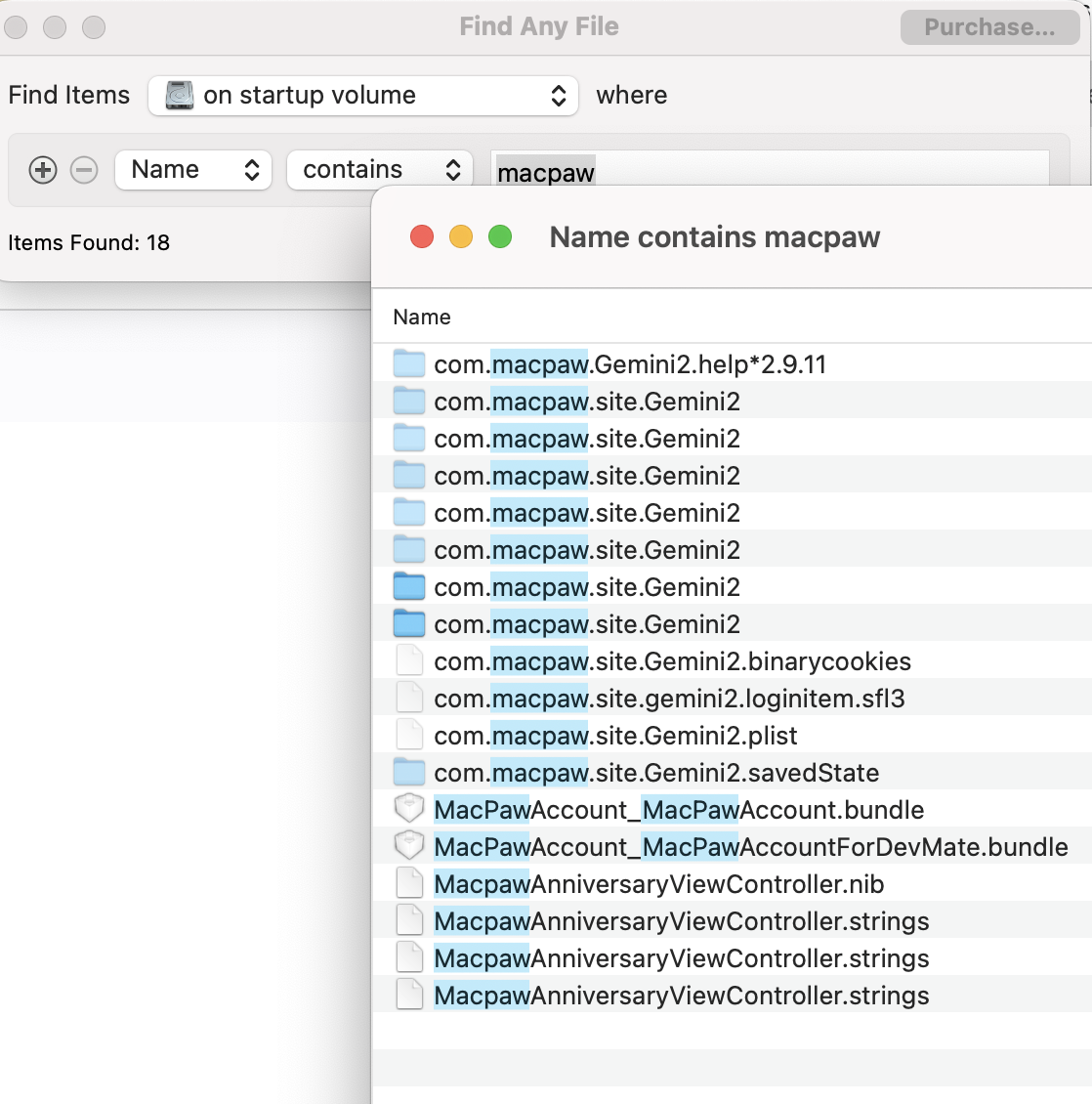Minimize the results window with yellow button
This screenshot has height=1104, width=1092.
click(461, 236)
